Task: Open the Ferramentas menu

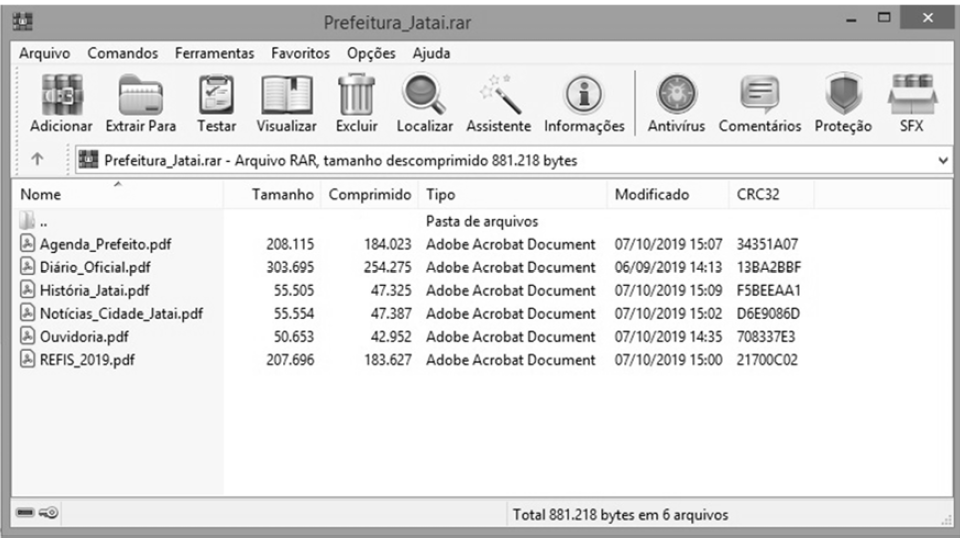Action: (214, 53)
